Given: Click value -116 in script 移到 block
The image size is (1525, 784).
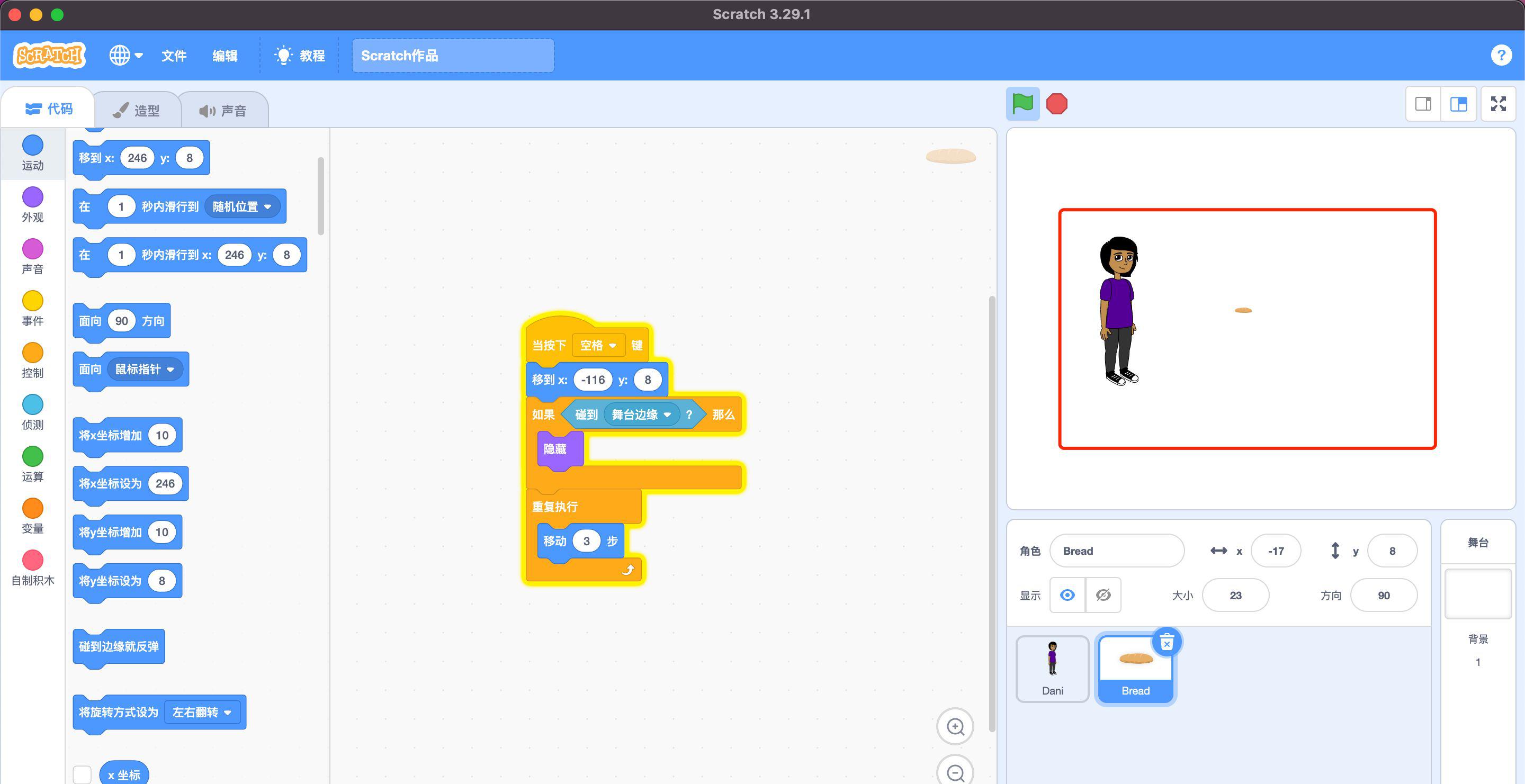Looking at the screenshot, I should 593,380.
